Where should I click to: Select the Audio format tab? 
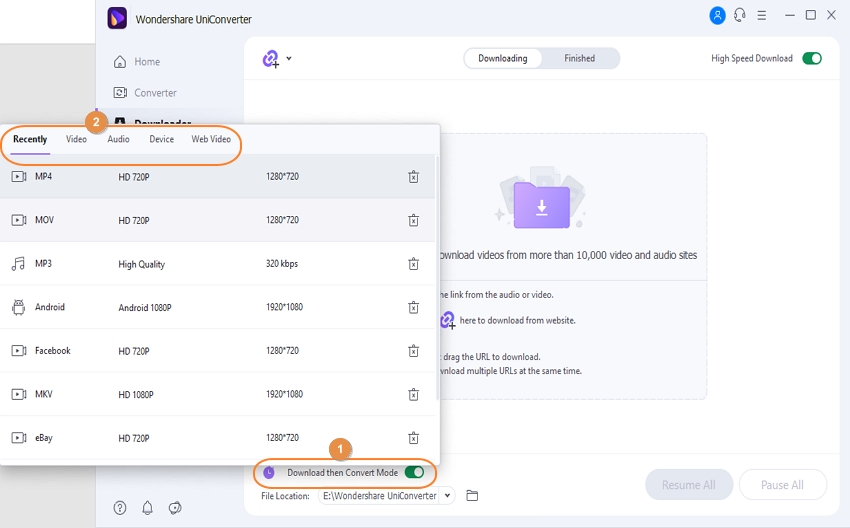click(118, 140)
